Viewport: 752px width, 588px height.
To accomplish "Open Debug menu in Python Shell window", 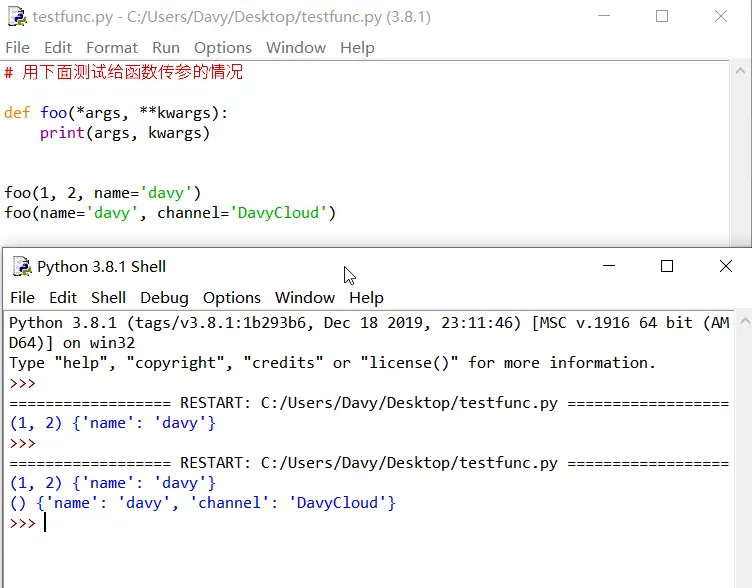I will click(164, 298).
